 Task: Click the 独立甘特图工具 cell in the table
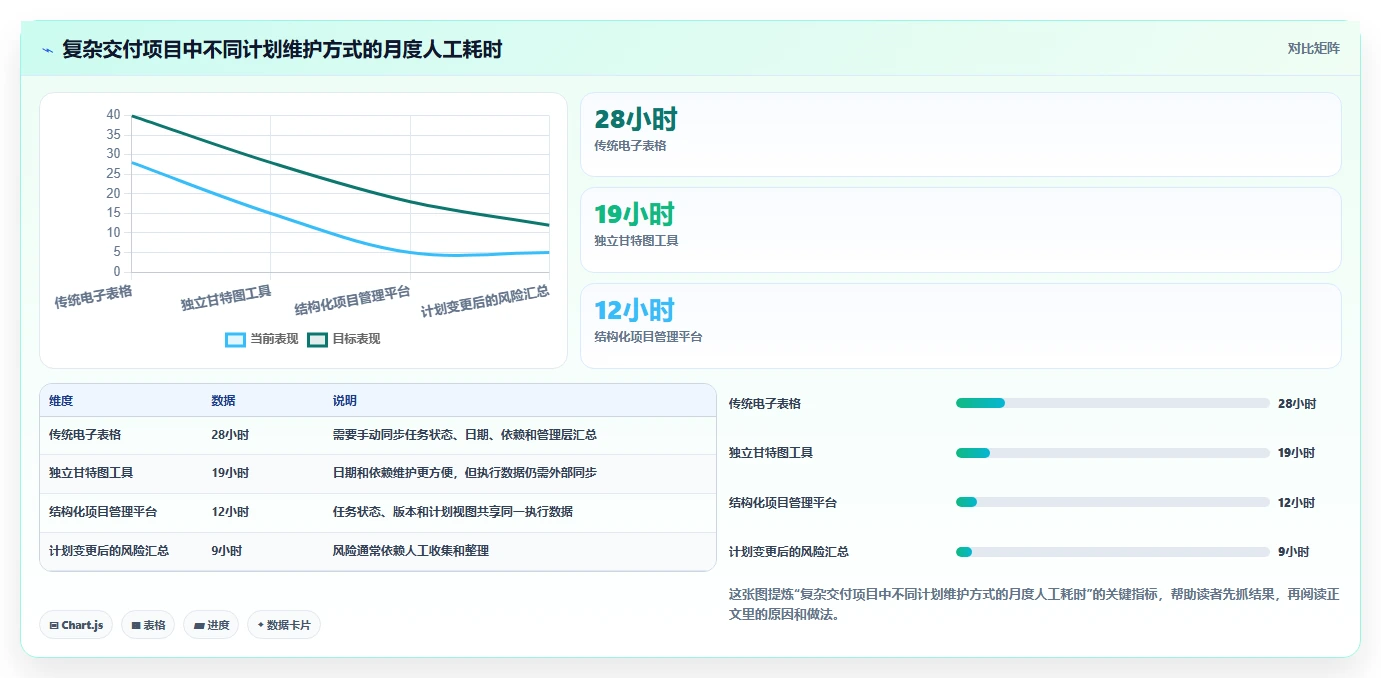pos(91,473)
